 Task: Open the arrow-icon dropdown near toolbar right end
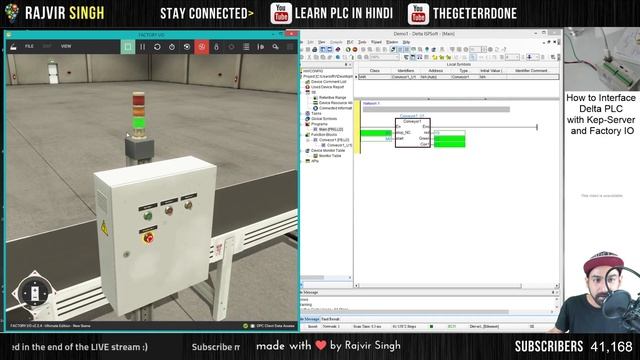point(534,57)
